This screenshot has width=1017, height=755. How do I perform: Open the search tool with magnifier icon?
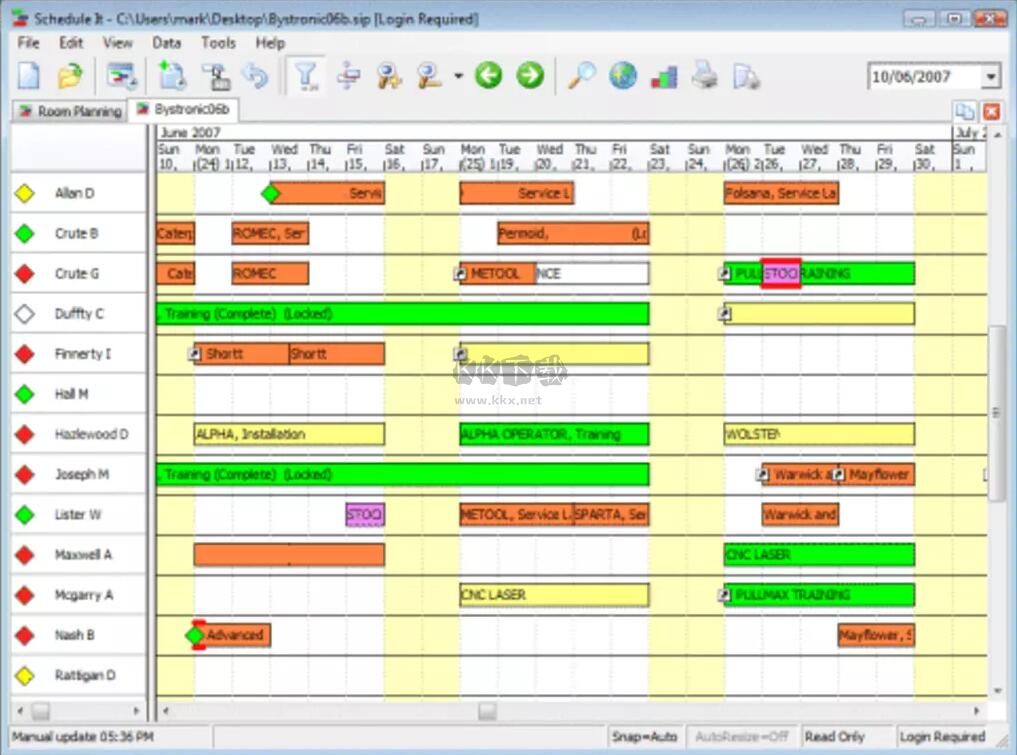point(581,75)
